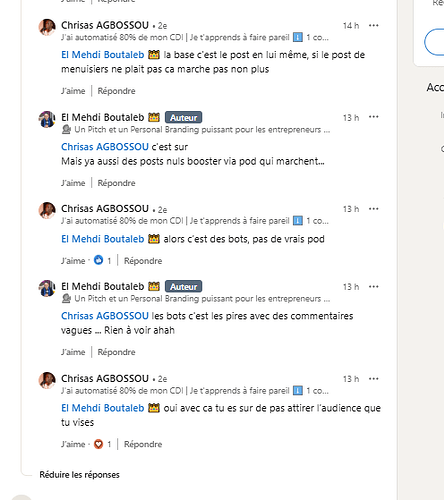Image resolution: width=444 pixels, height=500 pixels.
Task: Reply to 'oui avec ca tu es sur' comment
Action: pyautogui.click(x=143, y=444)
